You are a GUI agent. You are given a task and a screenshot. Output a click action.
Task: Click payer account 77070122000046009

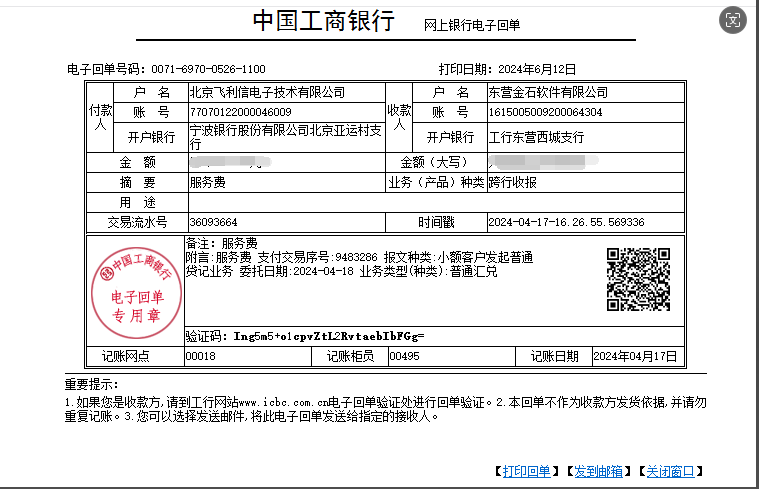pos(241,112)
